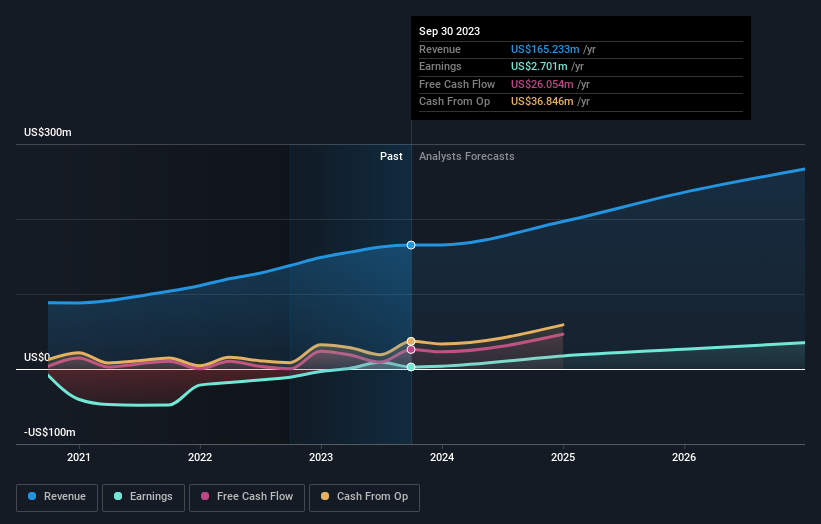The width and height of the screenshot is (821, 524).
Task: Toggle the Cash From Op legend button
Action: coord(364,497)
